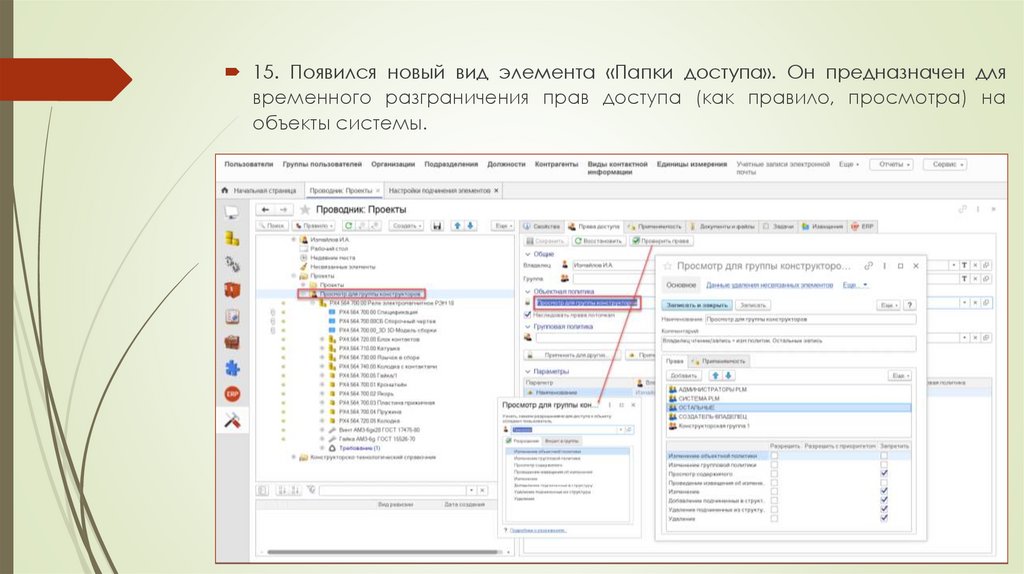1024x574 pixels.
Task: Open the 'Создать' dropdown in explorer toolbar
Action: [407, 227]
